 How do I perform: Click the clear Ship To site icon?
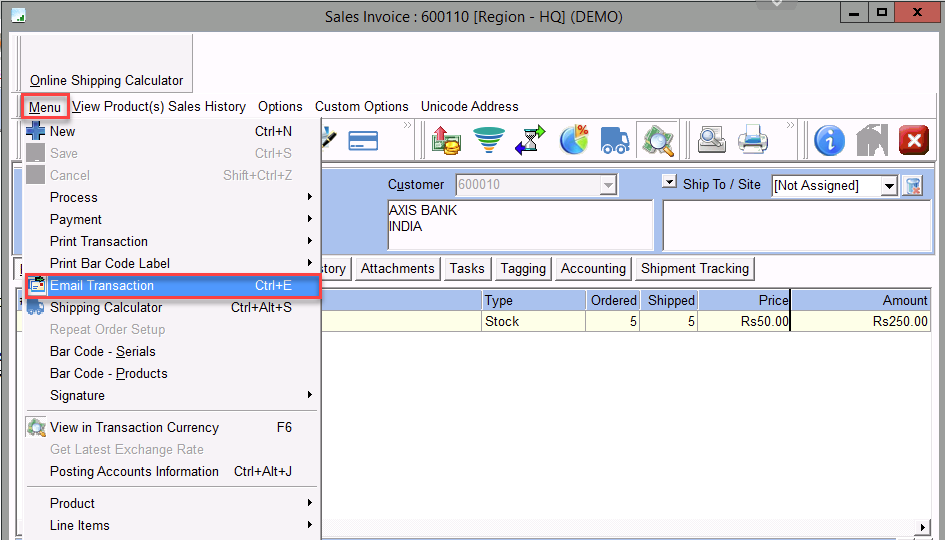[912, 185]
